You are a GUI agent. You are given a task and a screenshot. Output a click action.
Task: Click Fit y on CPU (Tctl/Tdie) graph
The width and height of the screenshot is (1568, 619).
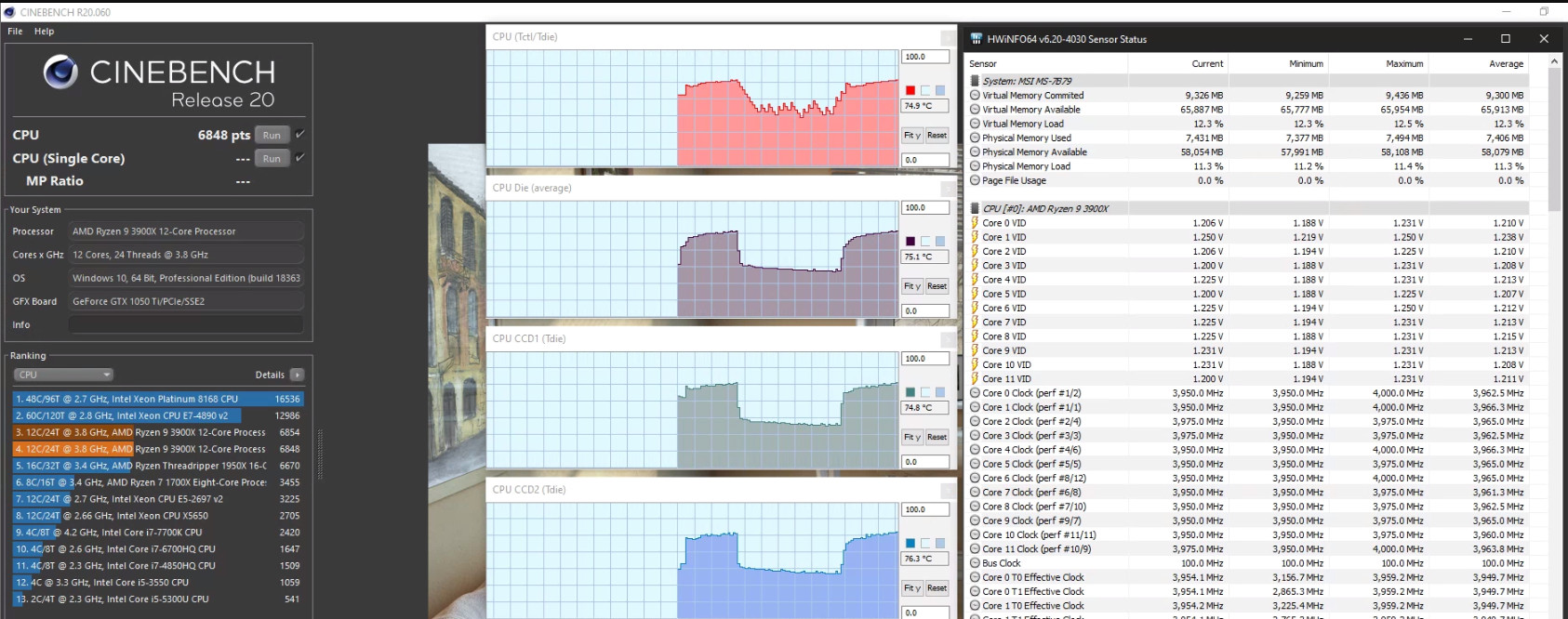tap(912, 136)
